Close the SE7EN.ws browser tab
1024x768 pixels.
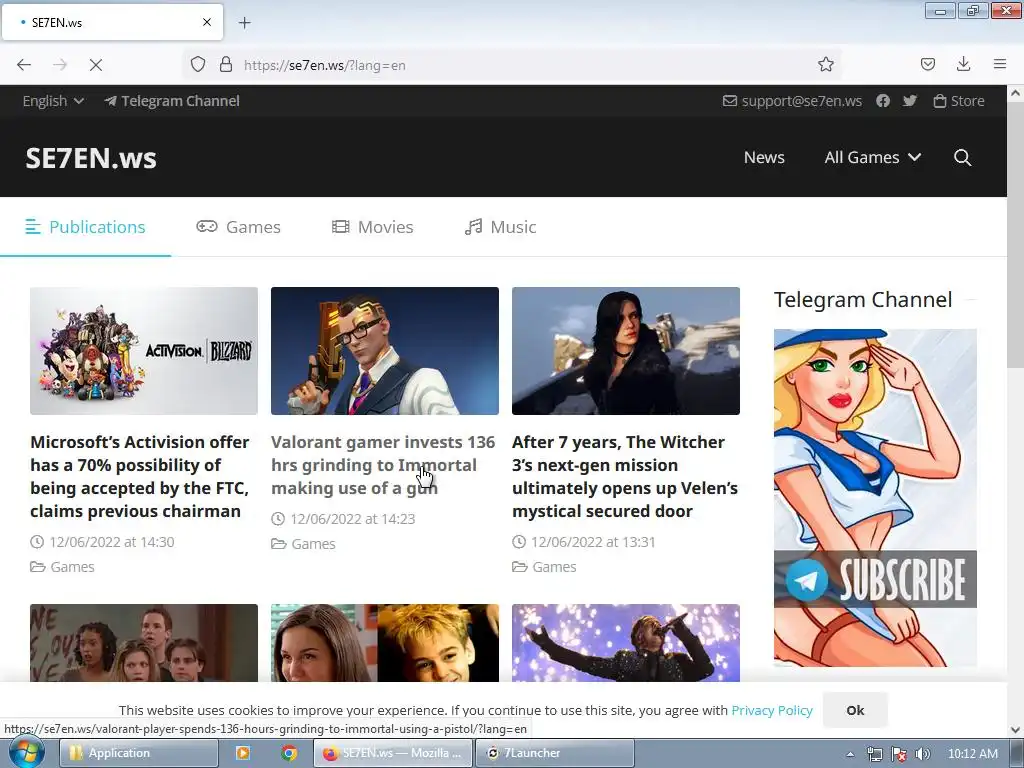207,22
